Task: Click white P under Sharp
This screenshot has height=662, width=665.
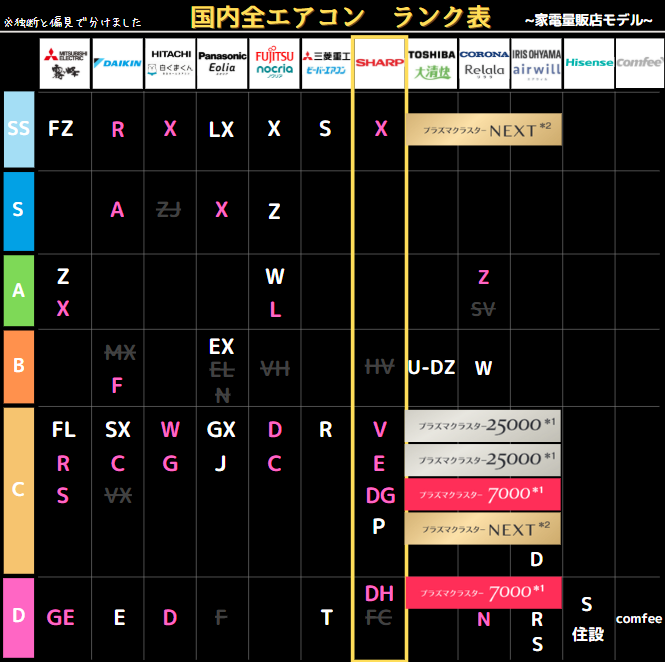Action: [x=379, y=527]
